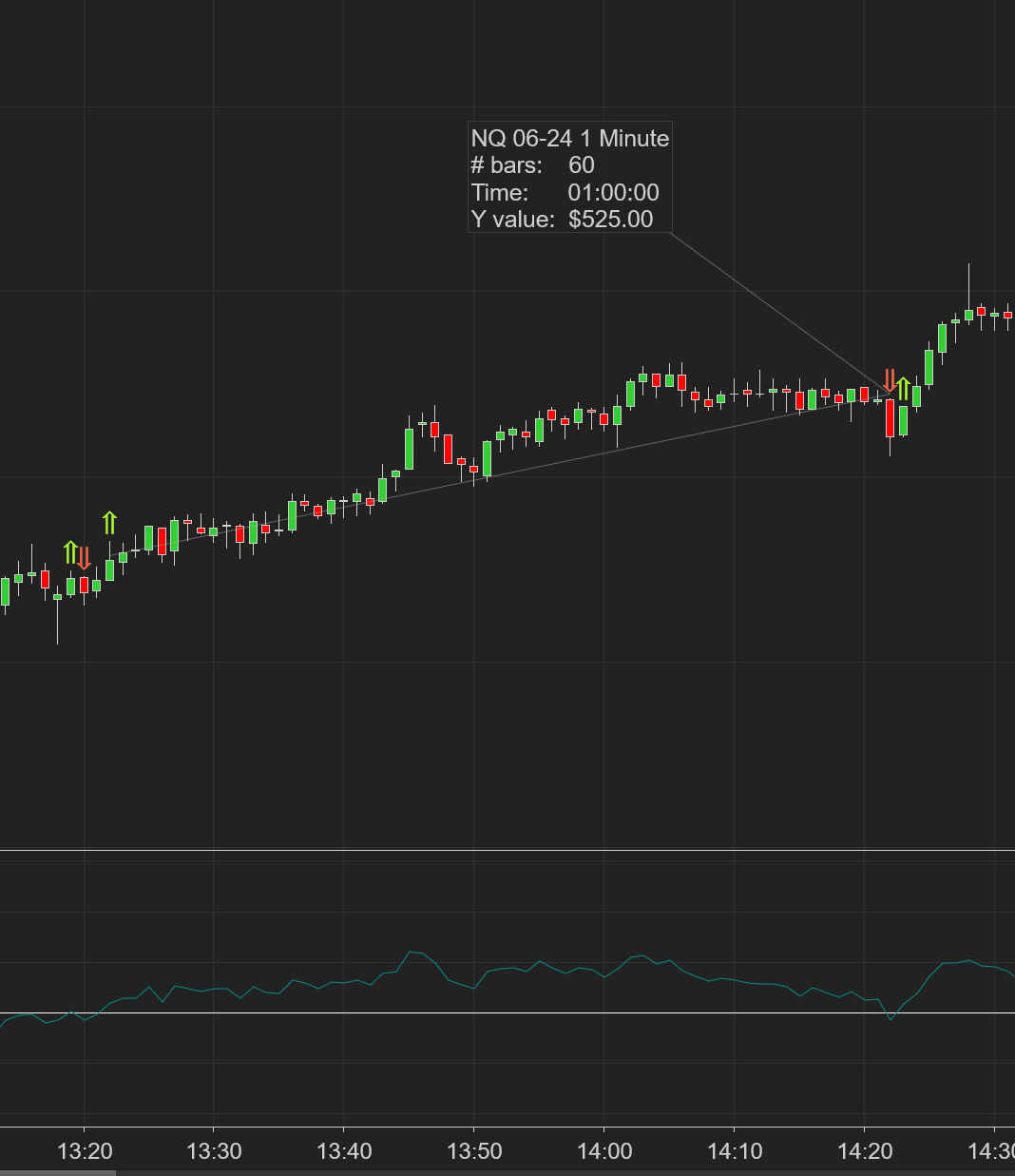Select the long-wick green candle near 14:28

(x=968, y=313)
